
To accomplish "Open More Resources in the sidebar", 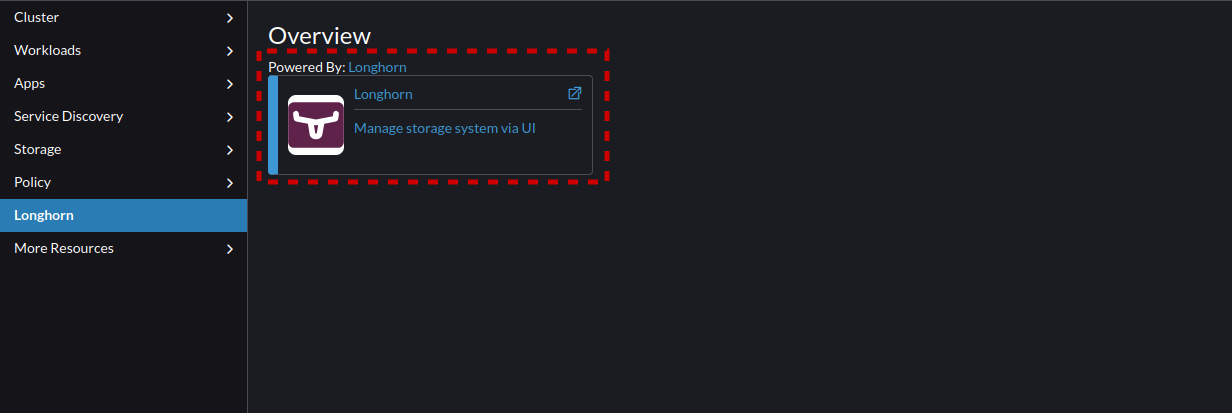I will click(x=123, y=248).
